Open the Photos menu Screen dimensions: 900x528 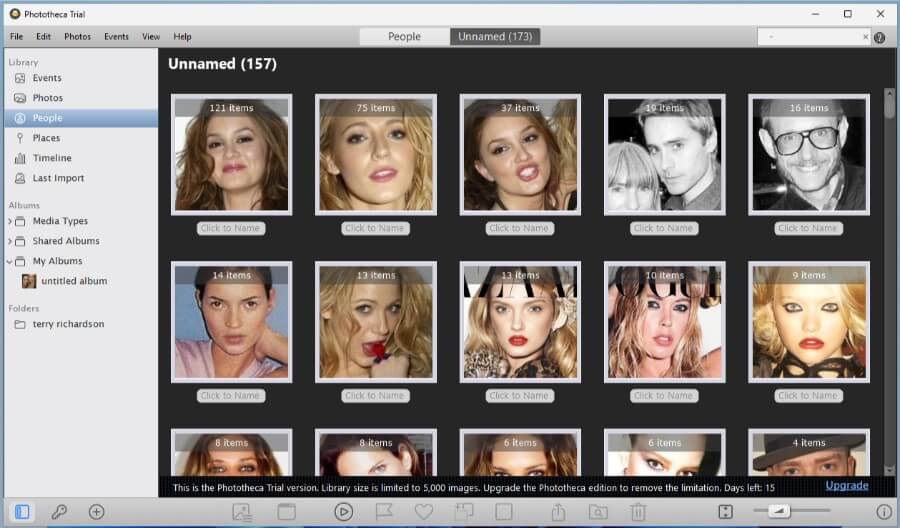(77, 37)
